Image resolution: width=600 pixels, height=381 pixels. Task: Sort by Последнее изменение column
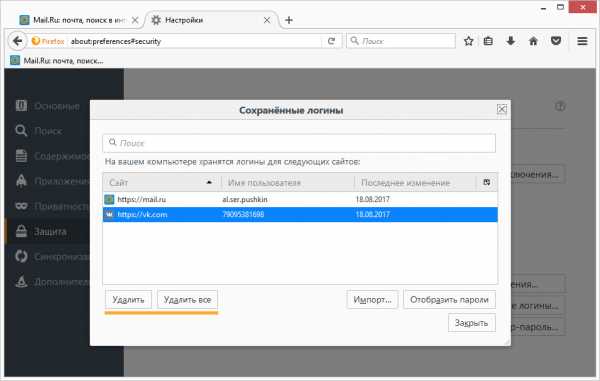tap(415, 182)
